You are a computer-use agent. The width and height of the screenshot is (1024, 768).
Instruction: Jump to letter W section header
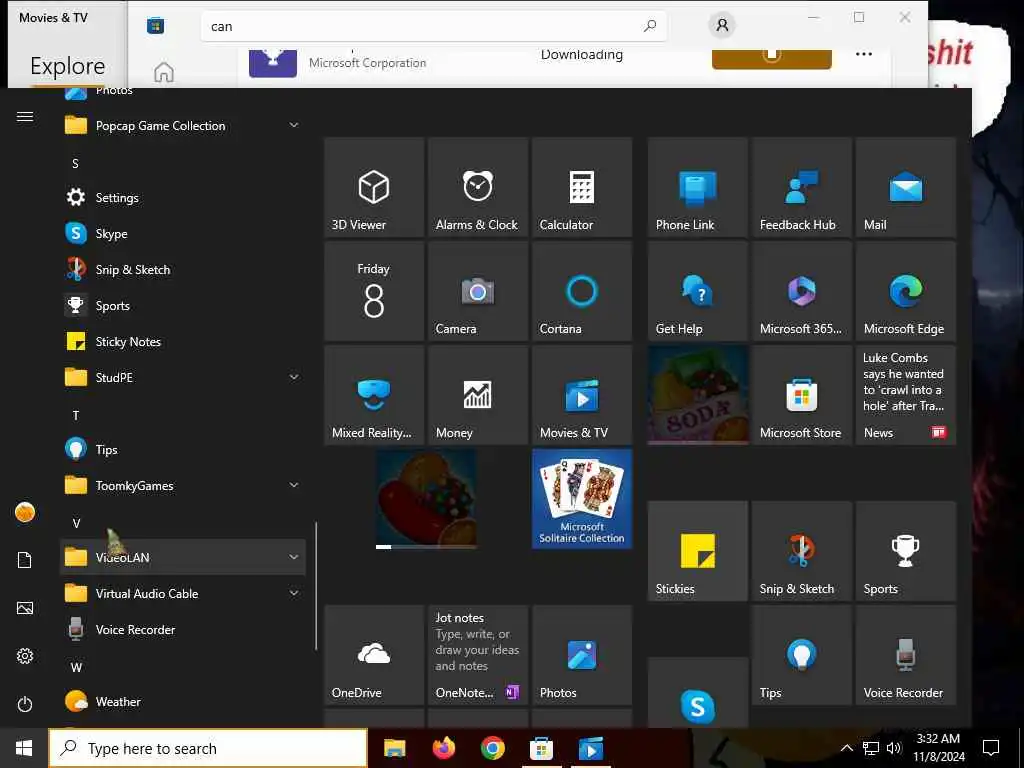76,667
